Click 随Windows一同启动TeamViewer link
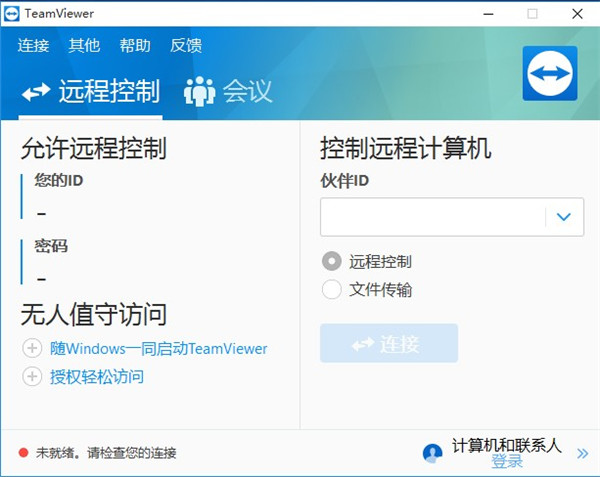600x477 pixels. tap(158, 348)
